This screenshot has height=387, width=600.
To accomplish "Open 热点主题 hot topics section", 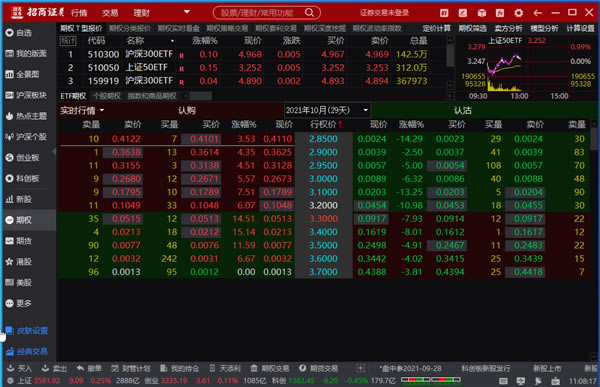I will [x=26, y=116].
